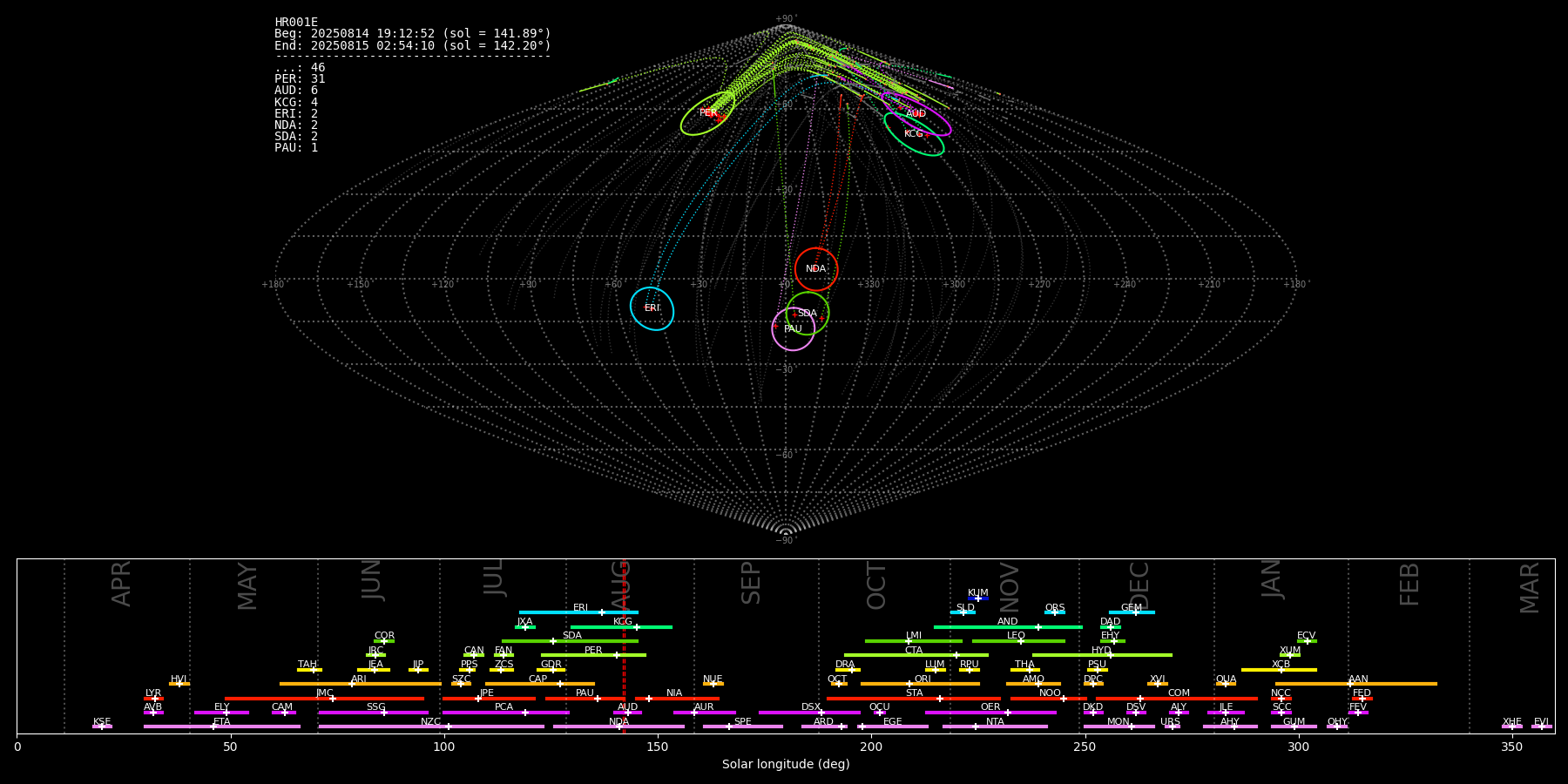
Task: Select the 'SDA: 2' count entry
Action: [x=296, y=136]
